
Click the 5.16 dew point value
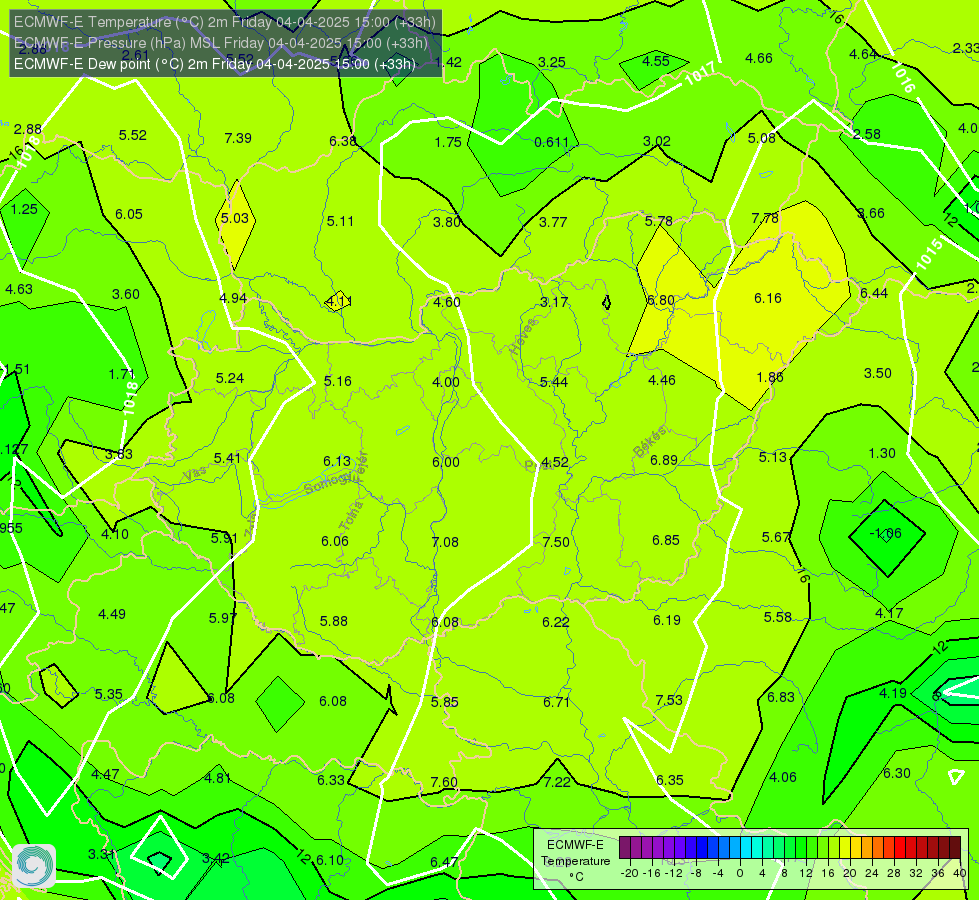click(x=338, y=381)
